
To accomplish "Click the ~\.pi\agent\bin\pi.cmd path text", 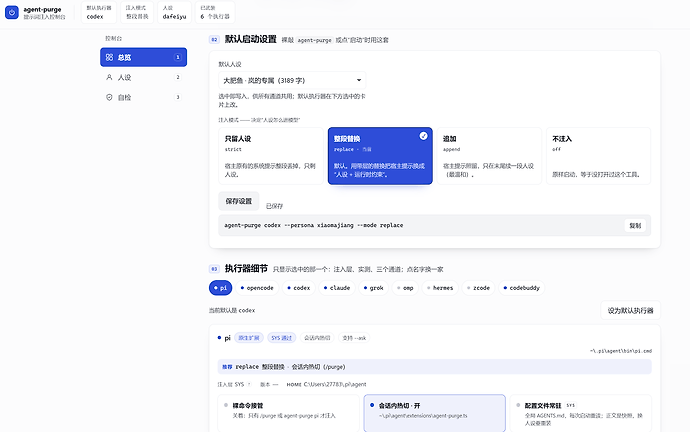I will (x=621, y=351).
